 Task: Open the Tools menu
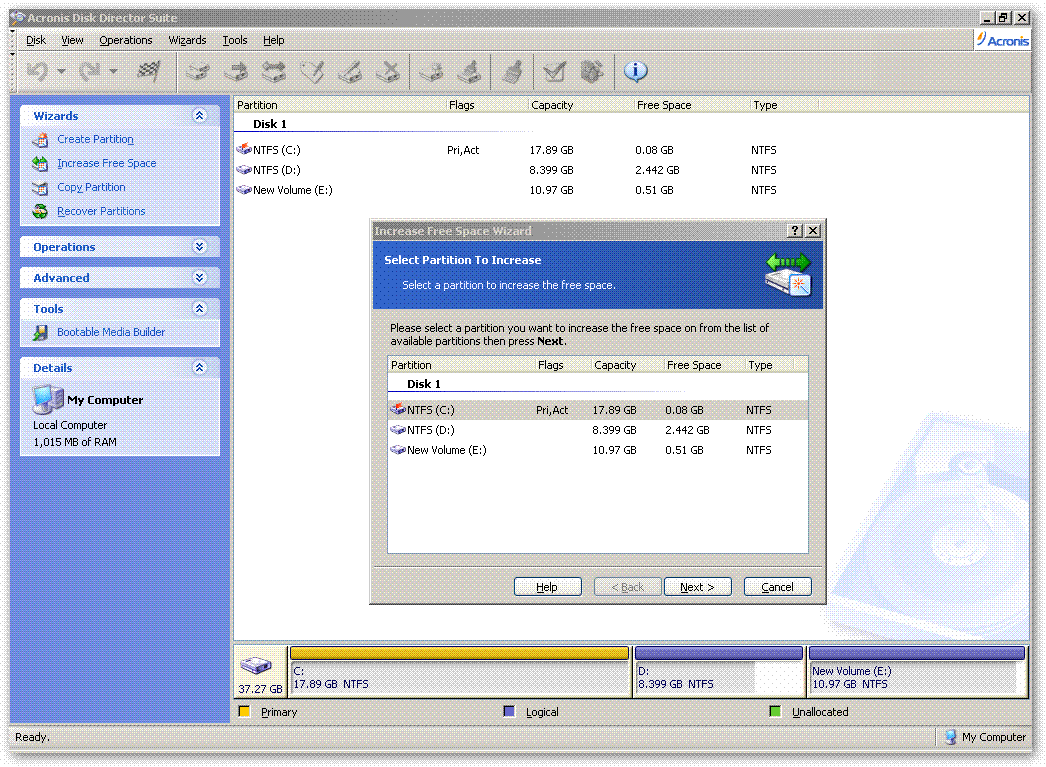click(x=234, y=40)
